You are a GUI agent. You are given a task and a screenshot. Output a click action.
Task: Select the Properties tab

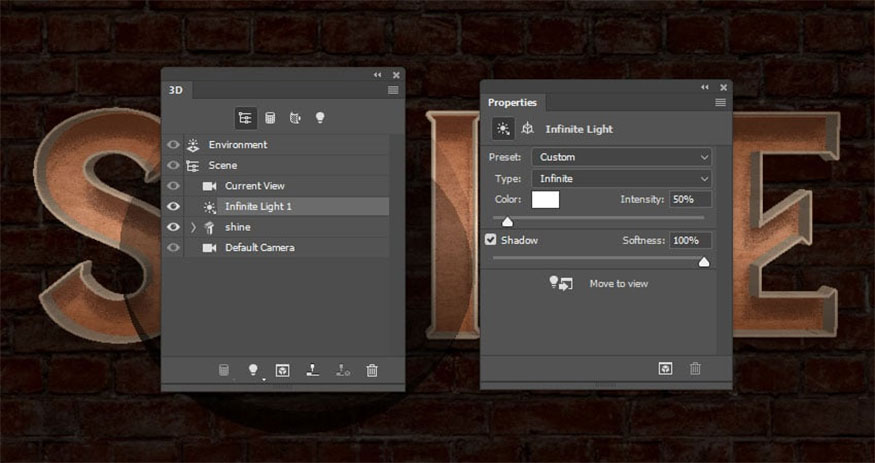pyautogui.click(x=512, y=102)
